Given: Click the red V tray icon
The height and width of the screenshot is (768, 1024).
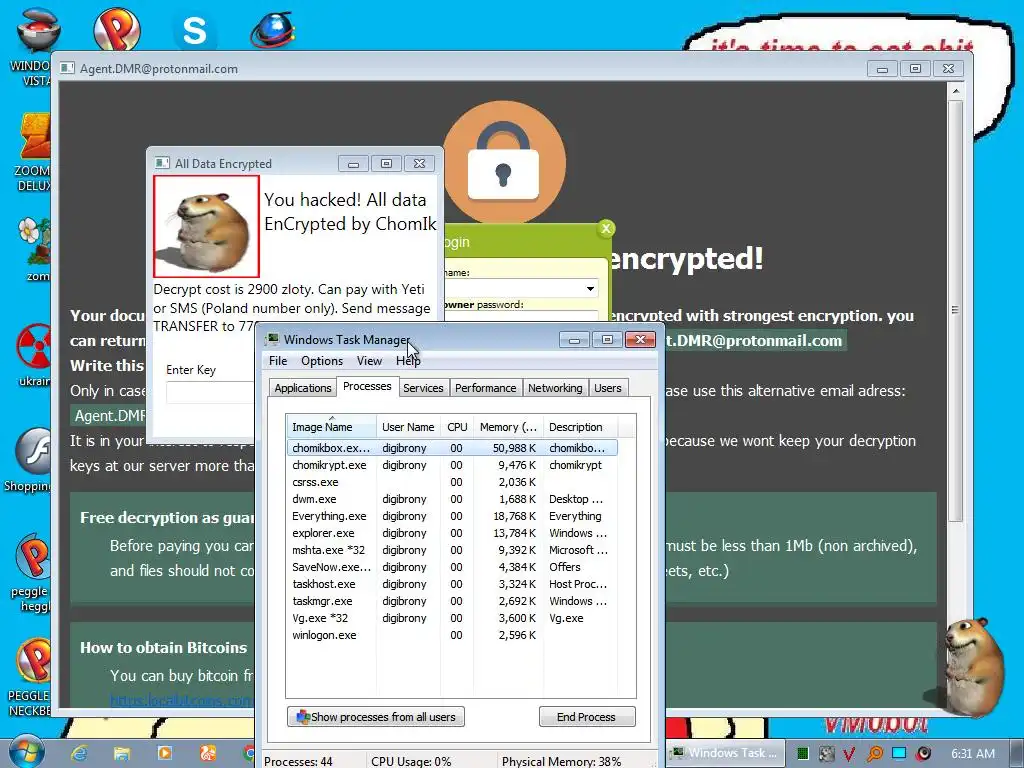Looking at the screenshot, I should coord(849,754).
